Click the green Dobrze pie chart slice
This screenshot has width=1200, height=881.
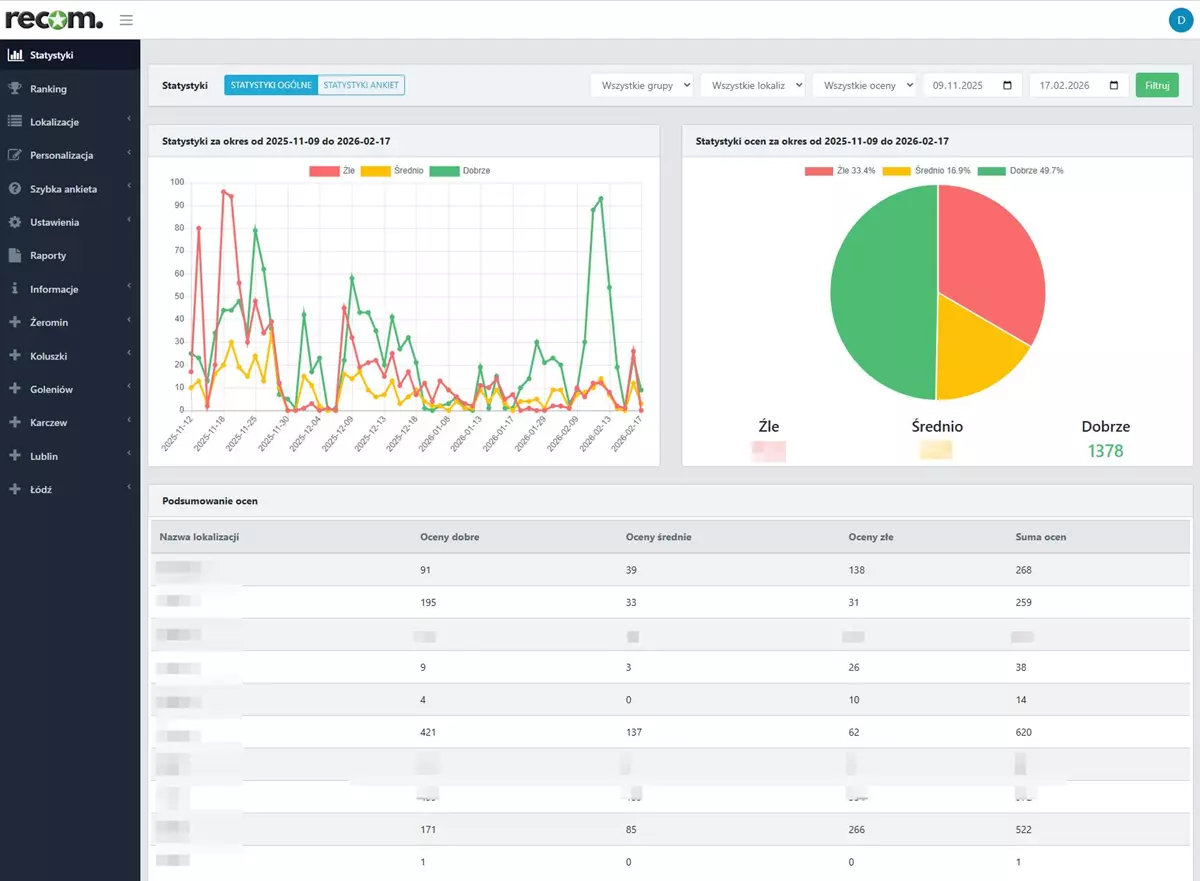point(878,290)
